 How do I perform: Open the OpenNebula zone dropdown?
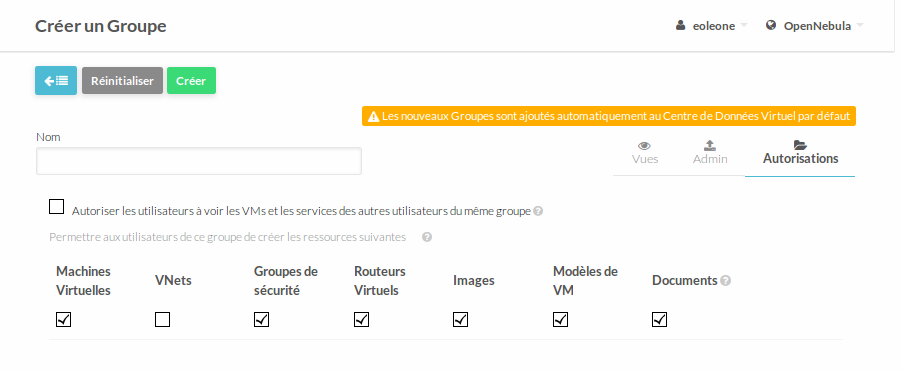[815, 26]
